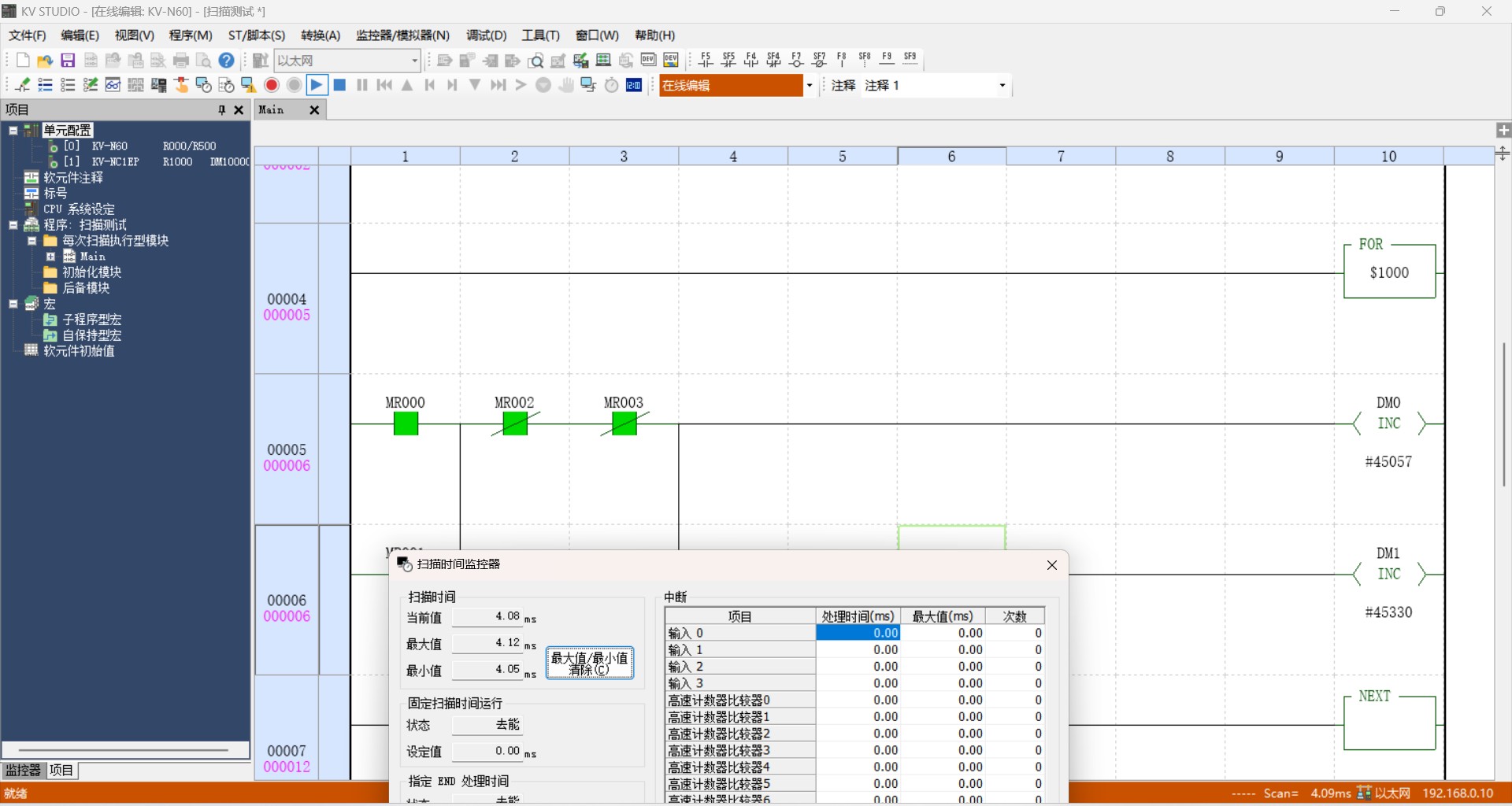Click the plus icon at top right of ladder

[1503, 131]
